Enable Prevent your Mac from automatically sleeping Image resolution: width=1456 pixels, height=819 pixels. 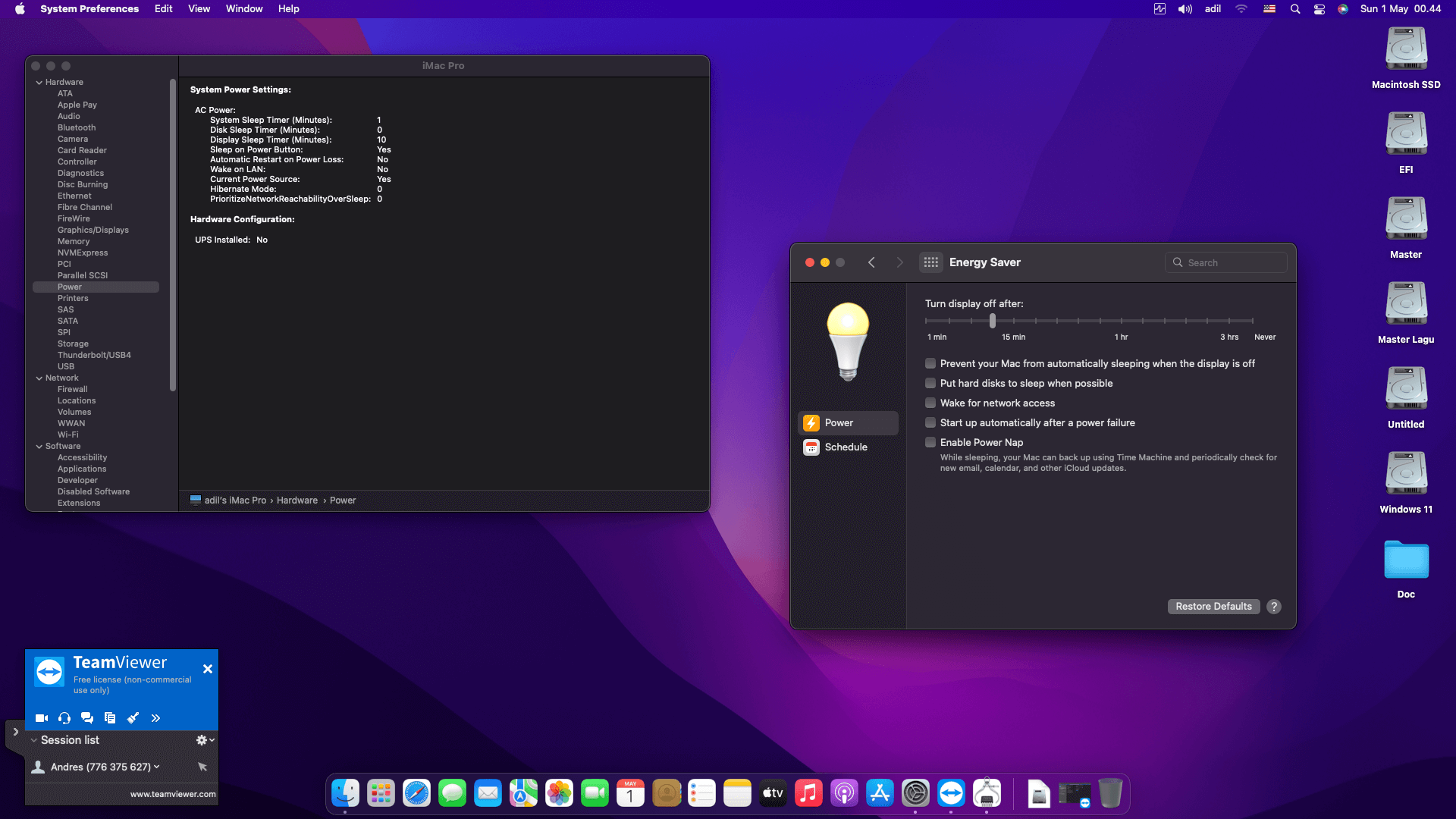tap(930, 363)
